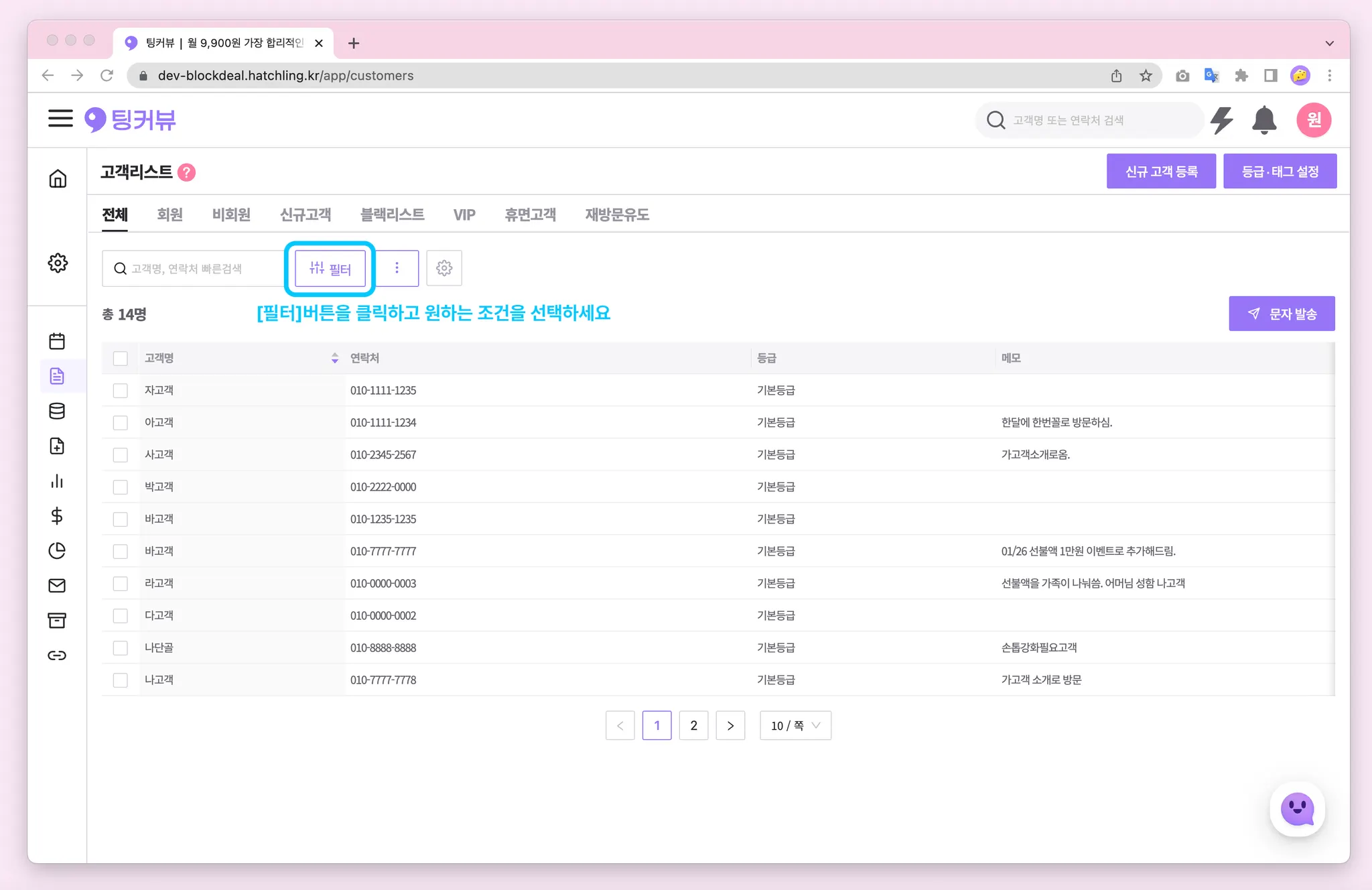Expand the hamburger menu
The height and width of the screenshot is (890, 1372).
(x=60, y=119)
